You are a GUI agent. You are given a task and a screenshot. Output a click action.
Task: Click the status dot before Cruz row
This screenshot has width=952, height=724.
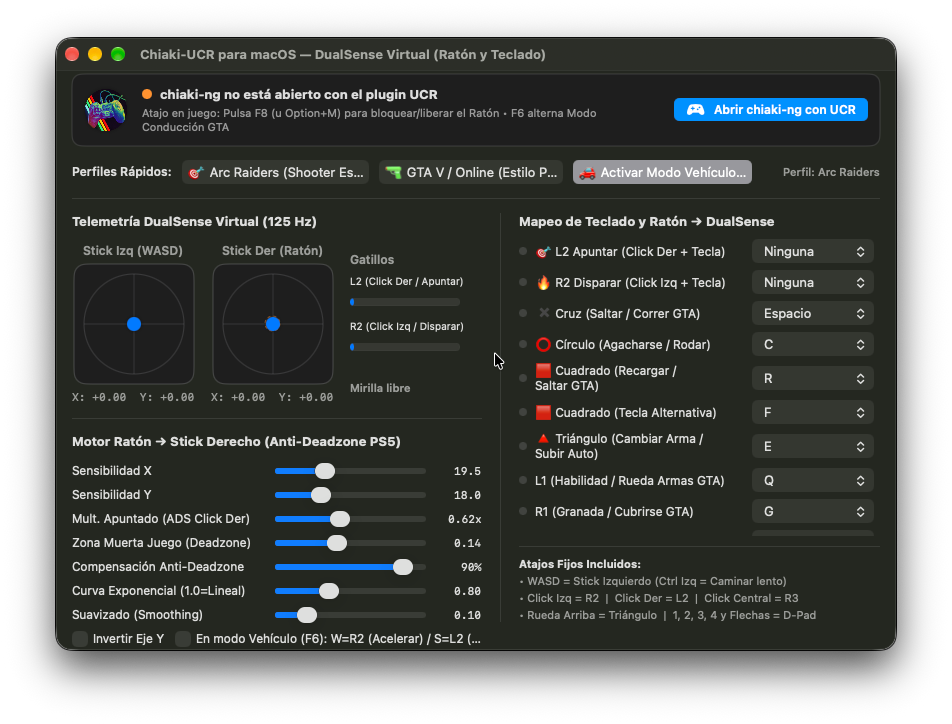click(x=523, y=313)
